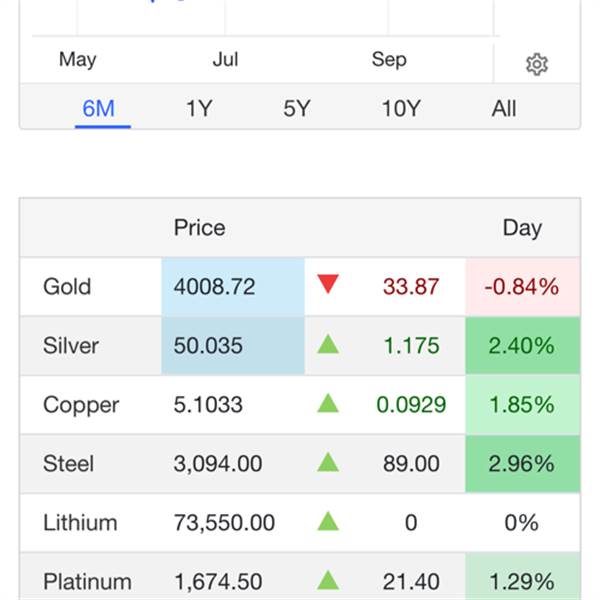The image size is (600, 600).
Task: Select the 6M time range tab
Action: [x=98, y=109]
